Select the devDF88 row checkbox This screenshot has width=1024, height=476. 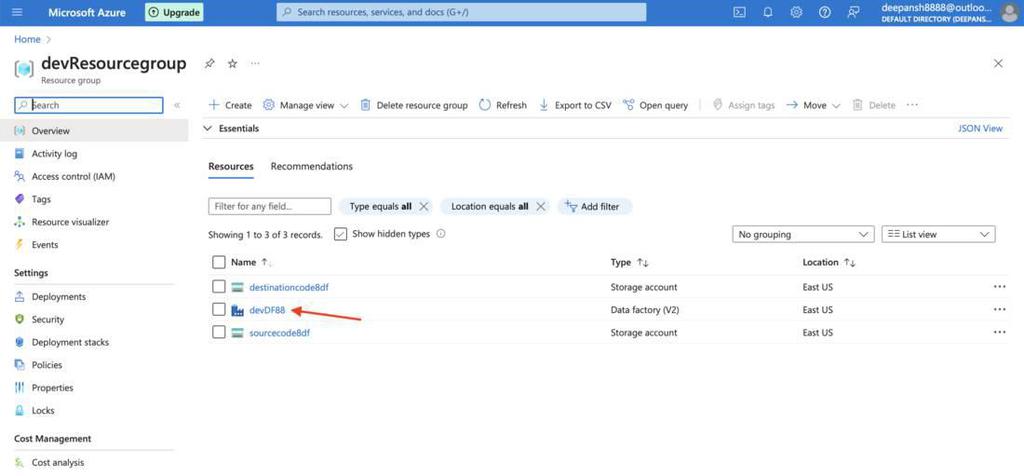tap(219, 309)
